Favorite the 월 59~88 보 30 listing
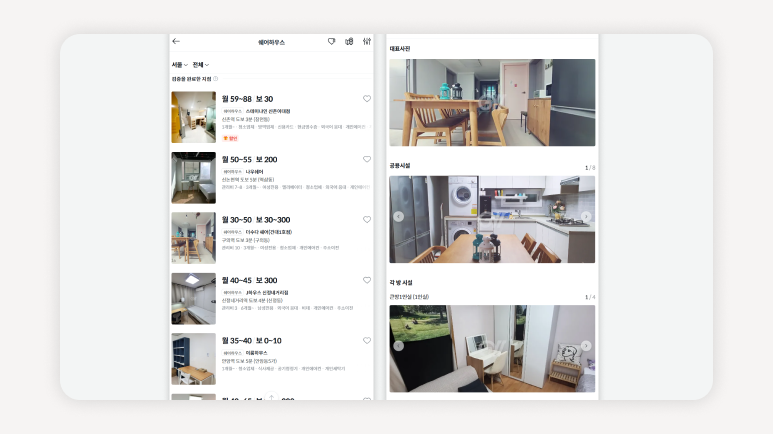This screenshot has width=773, height=434. (367, 99)
